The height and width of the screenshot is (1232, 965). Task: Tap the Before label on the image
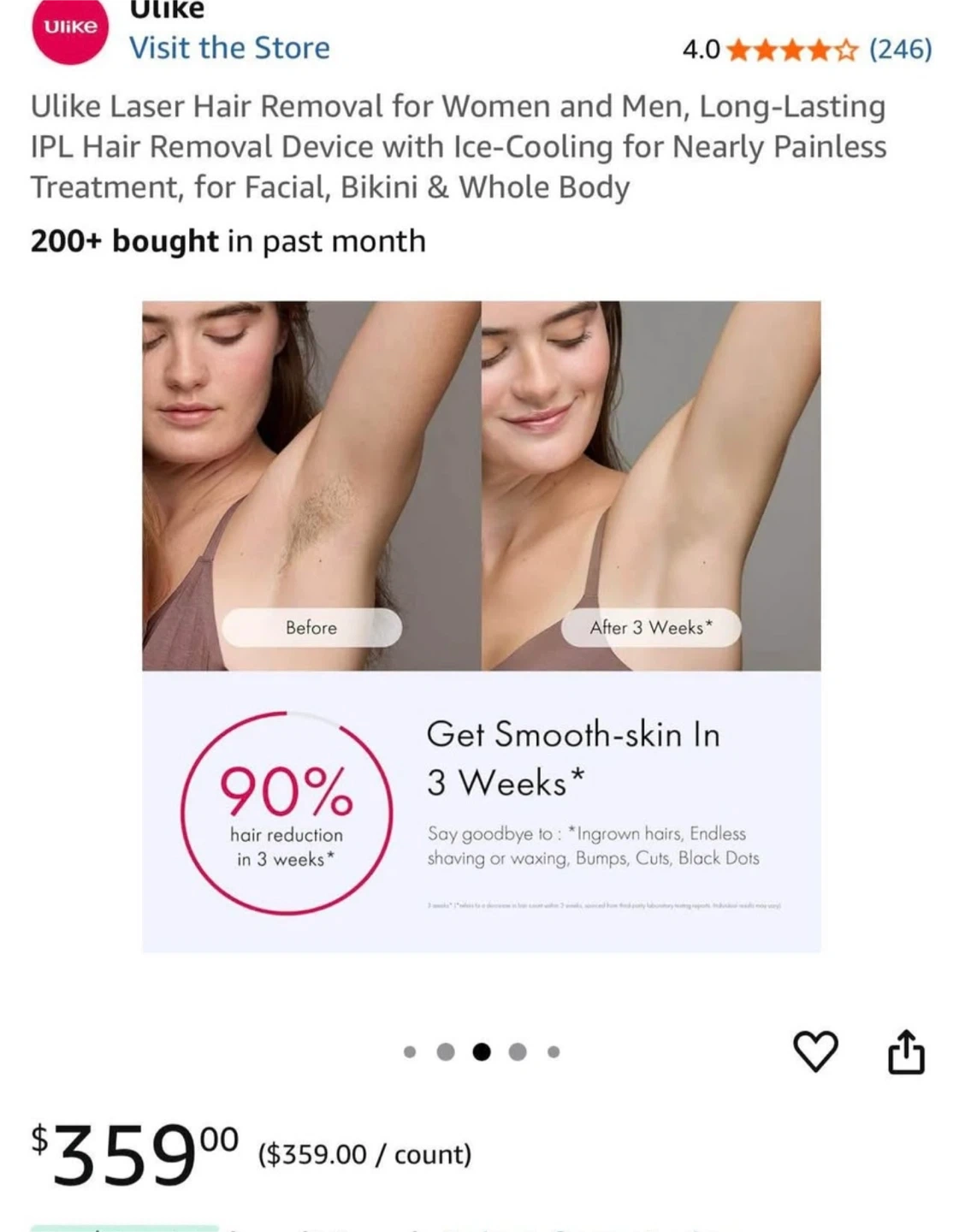pyautogui.click(x=311, y=628)
